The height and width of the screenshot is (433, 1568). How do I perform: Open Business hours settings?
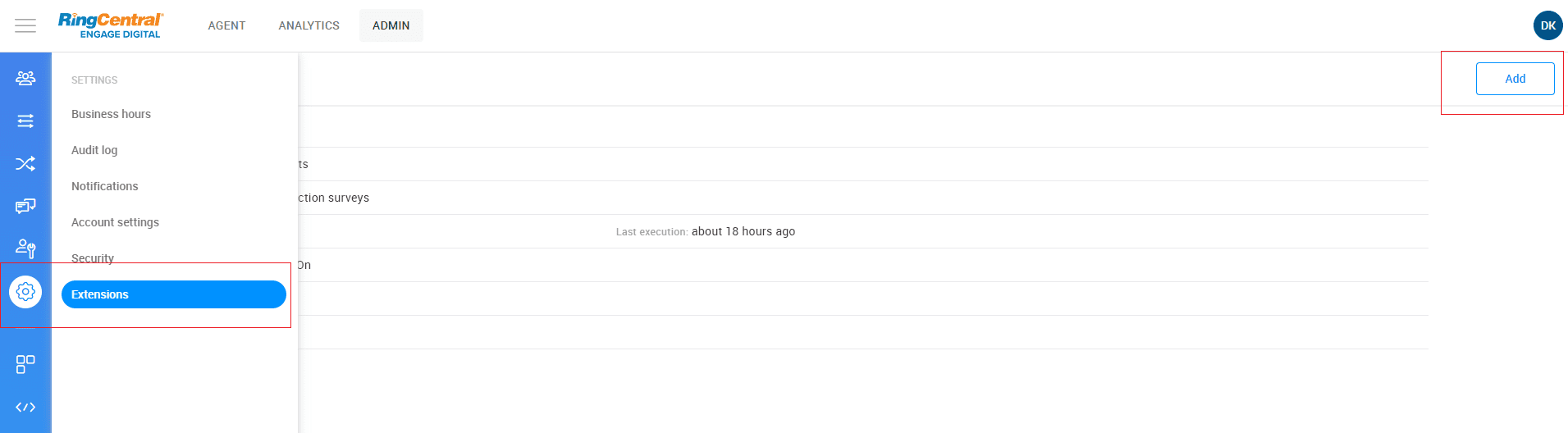111,114
